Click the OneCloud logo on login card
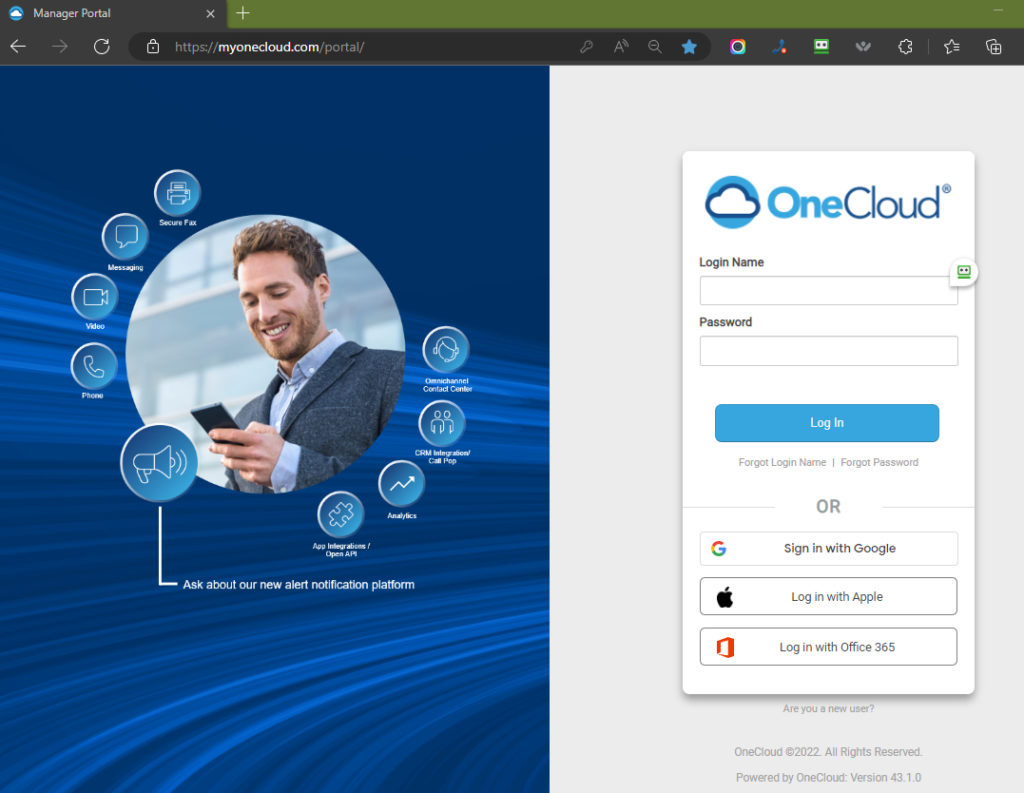 point(828,202)
